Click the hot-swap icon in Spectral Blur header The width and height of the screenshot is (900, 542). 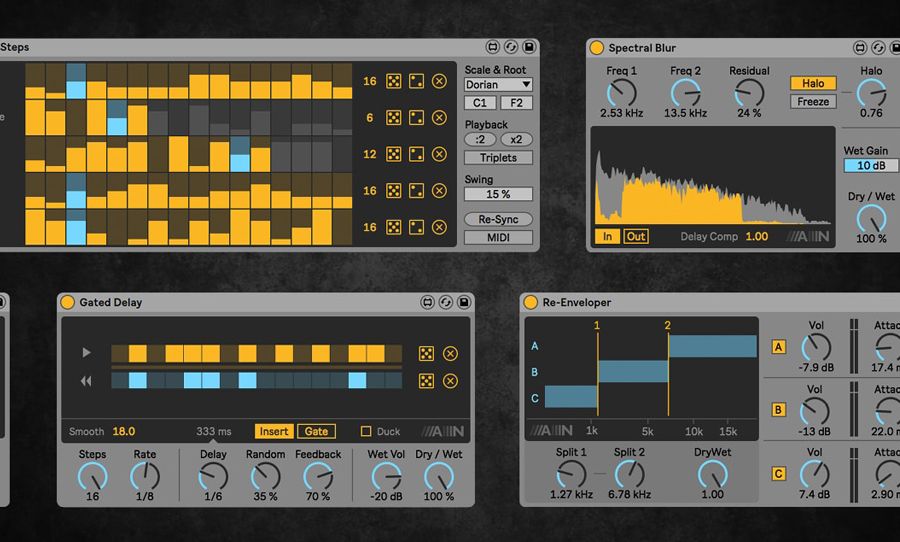click(x=878, y=47)
